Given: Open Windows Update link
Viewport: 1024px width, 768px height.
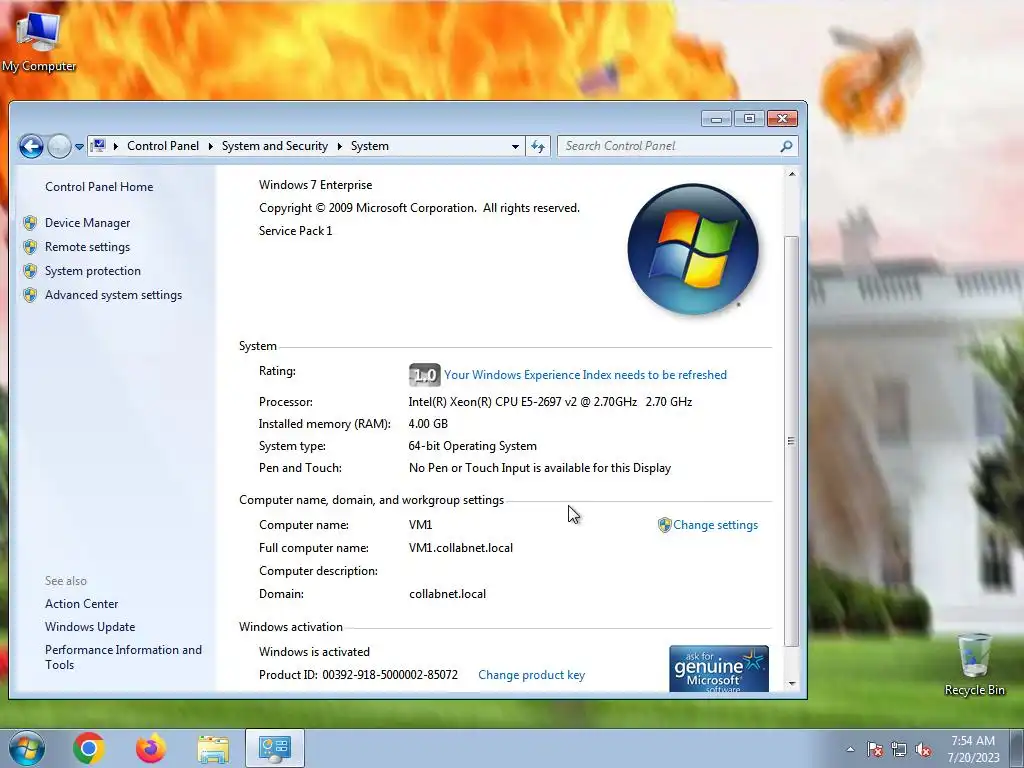Looking at the screenshot, I should coord(90,627).
